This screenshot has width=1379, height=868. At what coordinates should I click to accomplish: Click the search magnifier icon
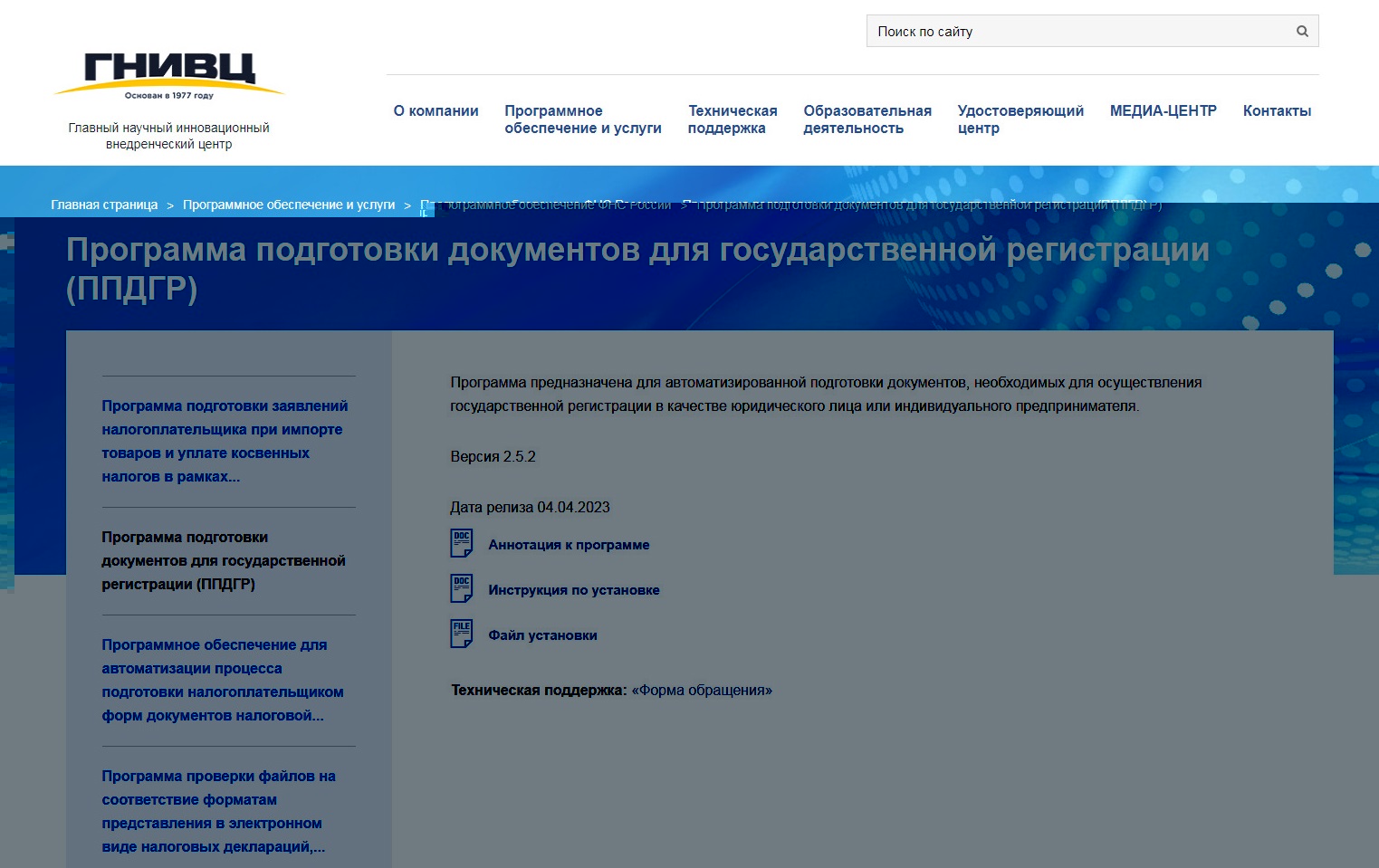coord(1302,31)
